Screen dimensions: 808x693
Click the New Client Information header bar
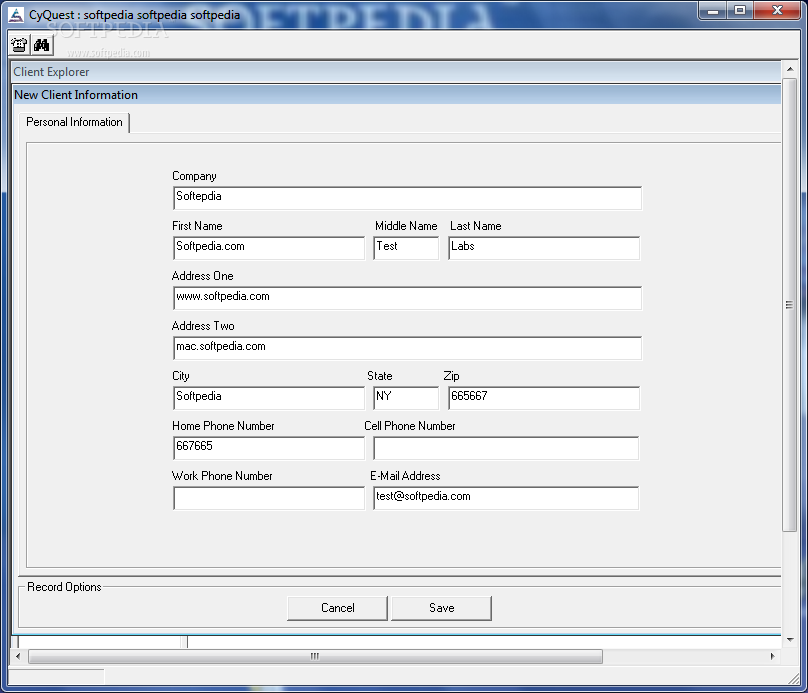coord(396,95)
